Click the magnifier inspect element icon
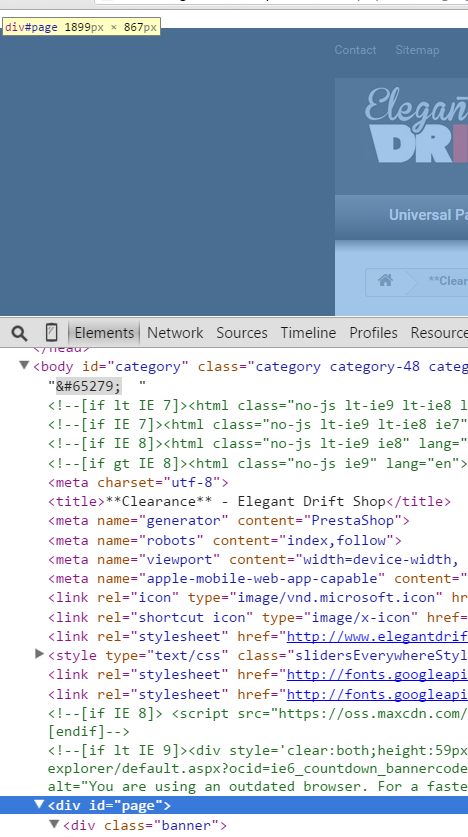Viewport: 468px width, 837px height. pyautogui.click(x=19, y=333)
